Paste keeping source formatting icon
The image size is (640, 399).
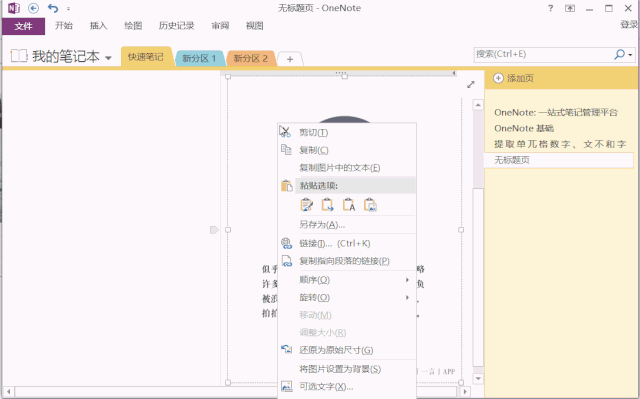[307, 205]
